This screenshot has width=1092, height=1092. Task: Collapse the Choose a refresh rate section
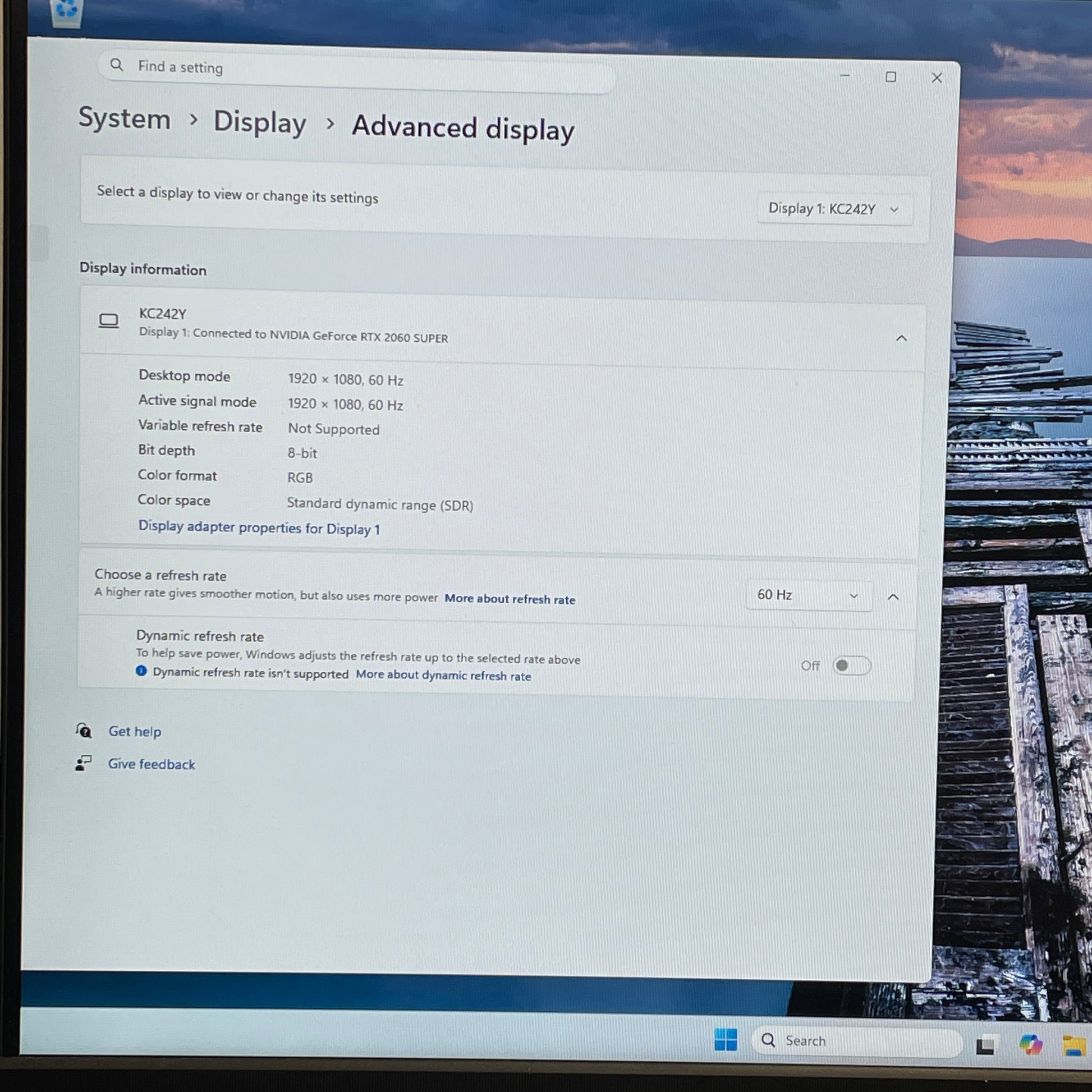coord(893,597)
